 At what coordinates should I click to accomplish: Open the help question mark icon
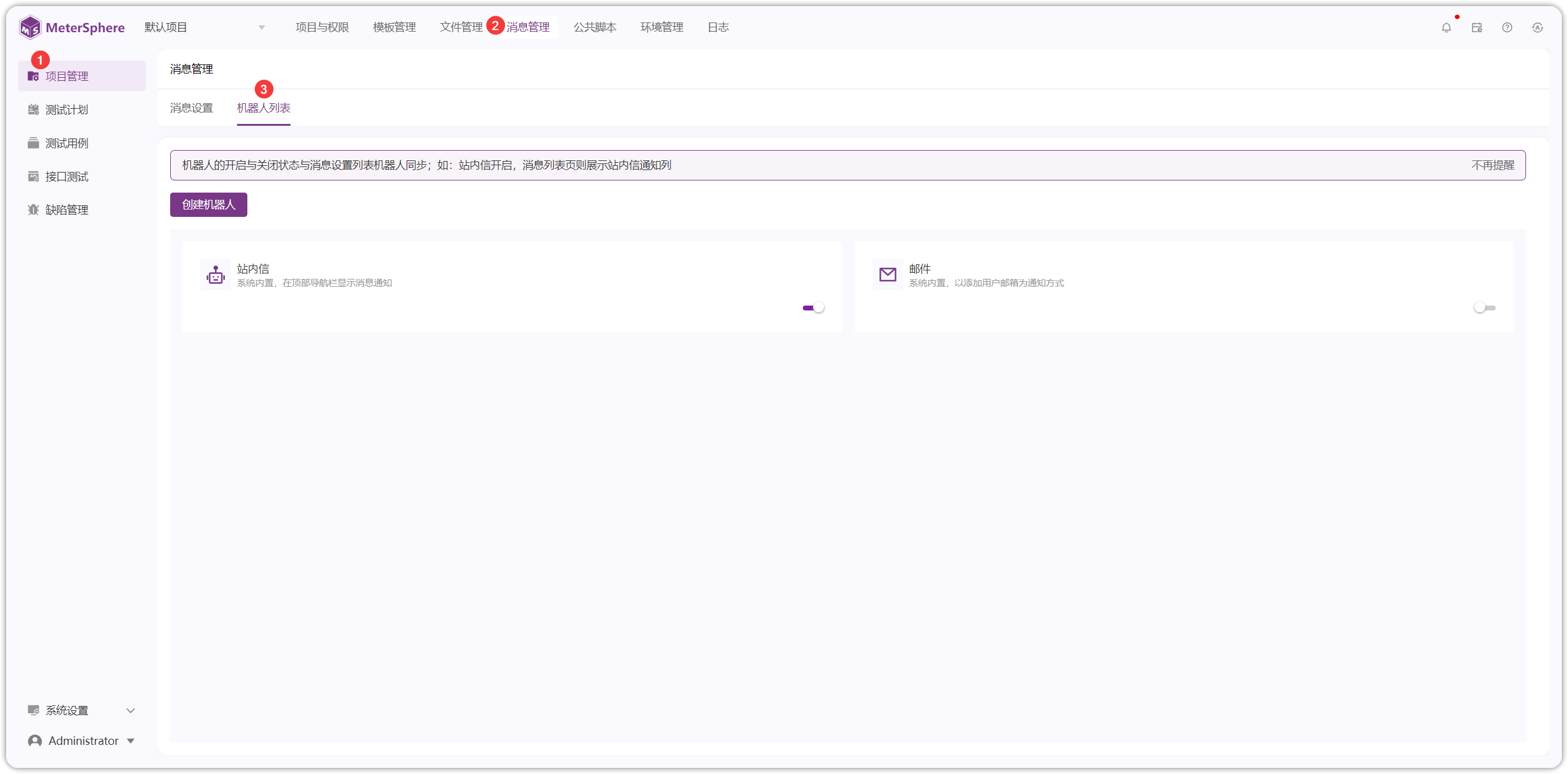click(1507, 27)
